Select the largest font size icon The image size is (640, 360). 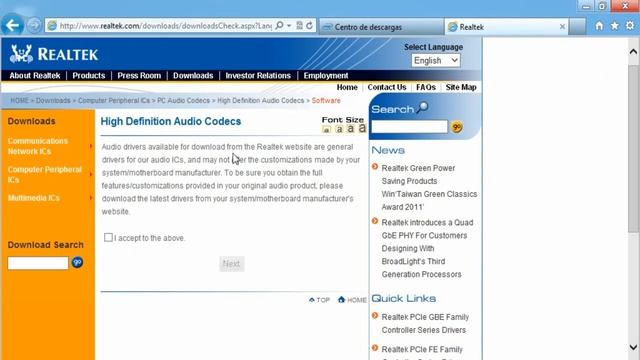pyautogui.click(x=362, y=128)
